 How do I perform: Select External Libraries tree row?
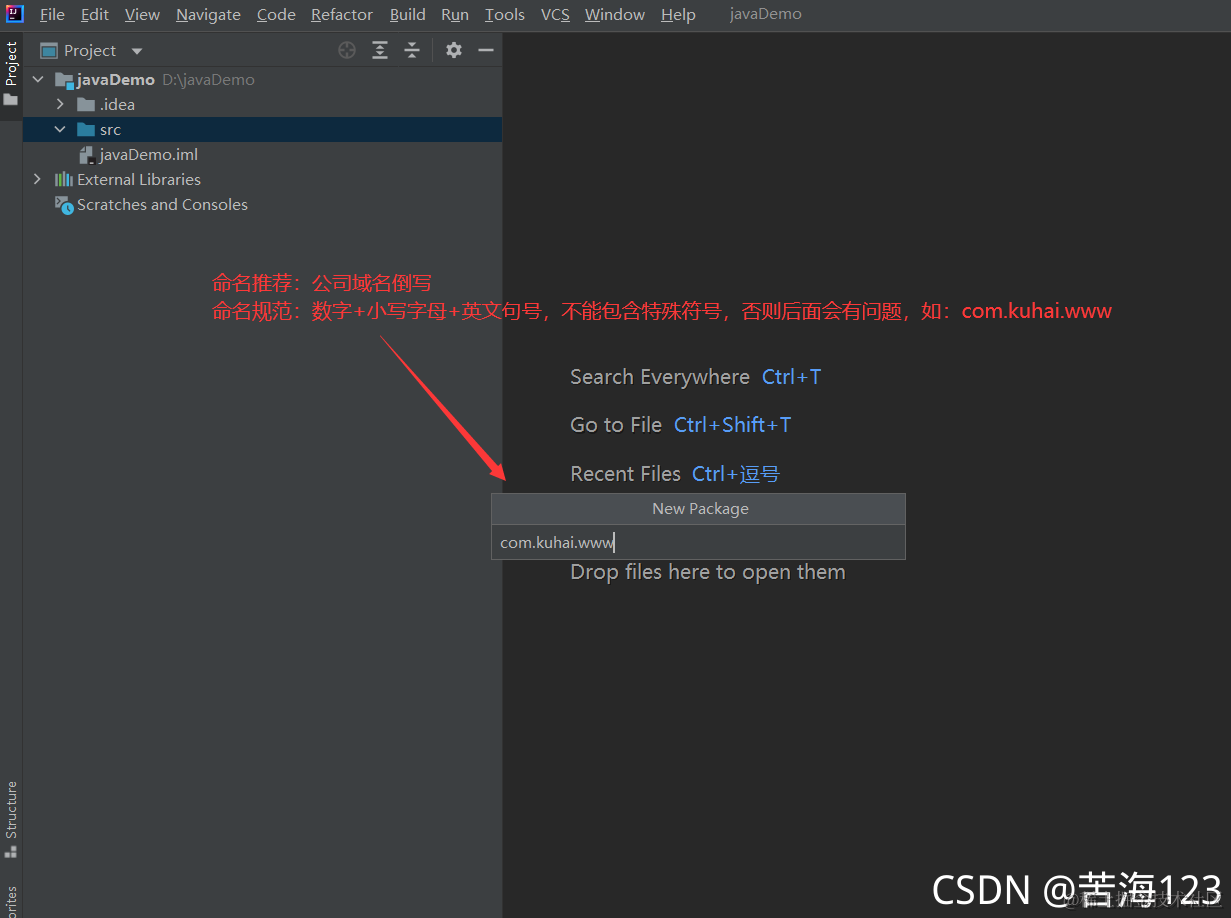point(263,179)
